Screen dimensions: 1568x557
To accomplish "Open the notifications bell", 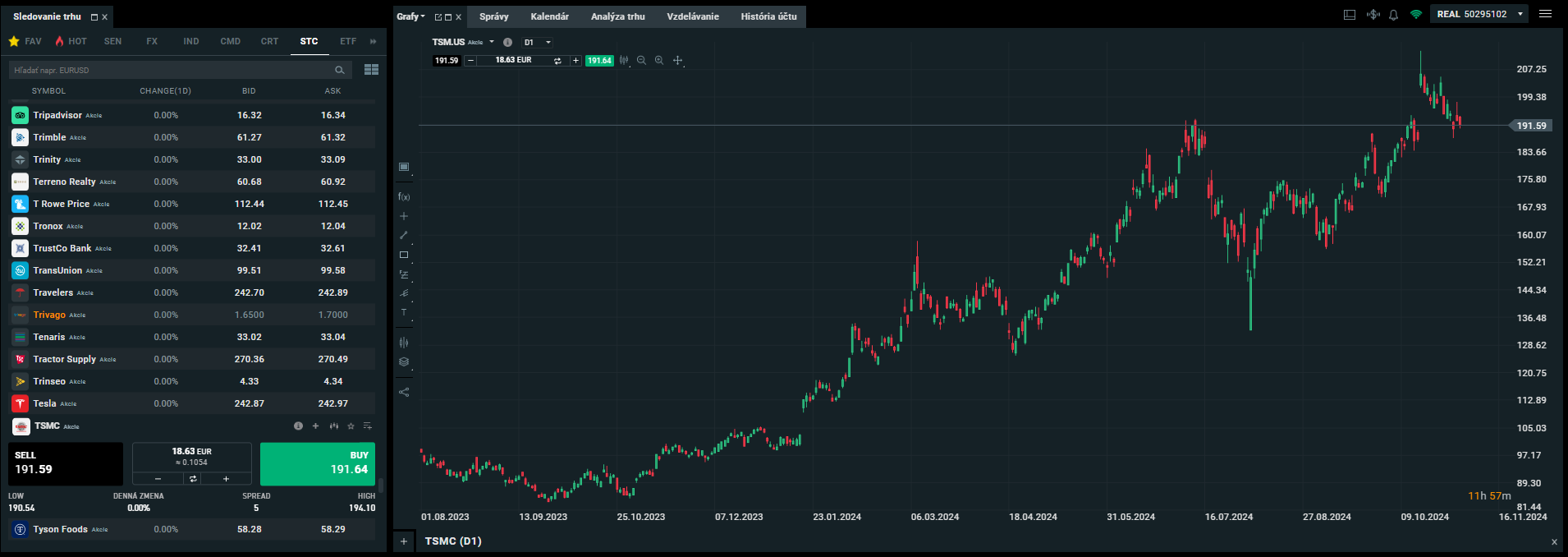I will tap(1393, 15).
